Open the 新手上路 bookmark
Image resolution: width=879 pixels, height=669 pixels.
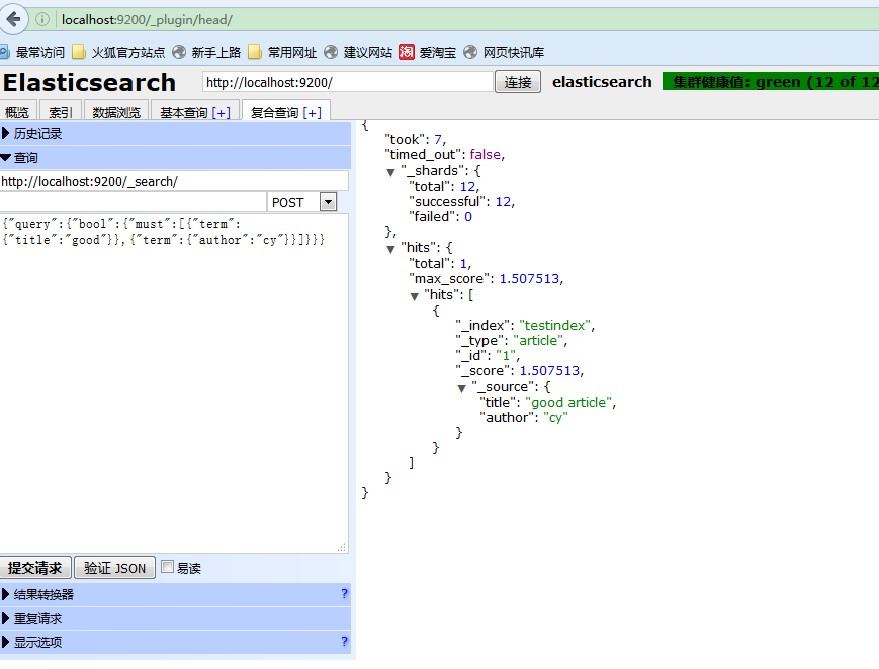pyautogui.click(x=206, y=52)
